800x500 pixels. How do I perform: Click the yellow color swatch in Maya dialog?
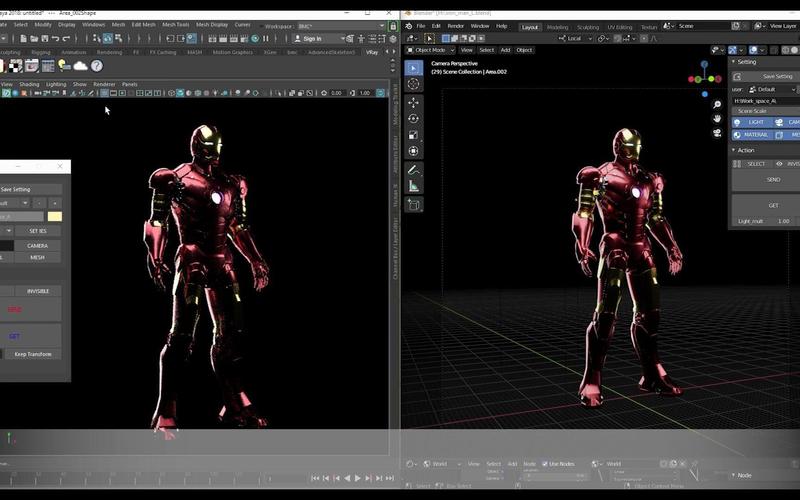click(x=54, y=216)
